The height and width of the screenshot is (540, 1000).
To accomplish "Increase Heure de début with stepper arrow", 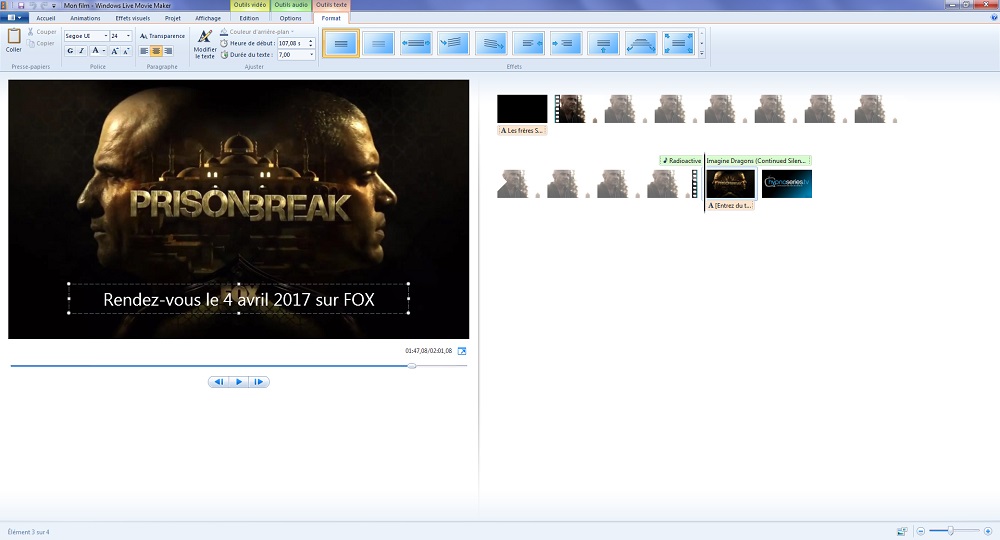I will click(311, 41).
